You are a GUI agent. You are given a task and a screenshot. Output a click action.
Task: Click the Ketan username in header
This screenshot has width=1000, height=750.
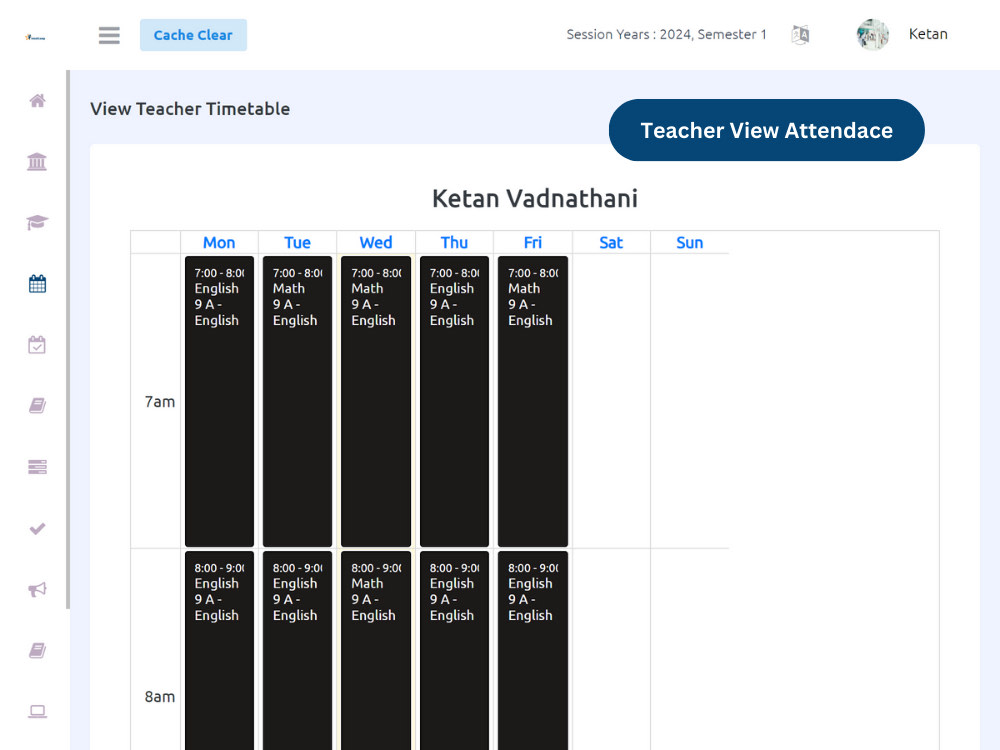[x=928, y=34]
